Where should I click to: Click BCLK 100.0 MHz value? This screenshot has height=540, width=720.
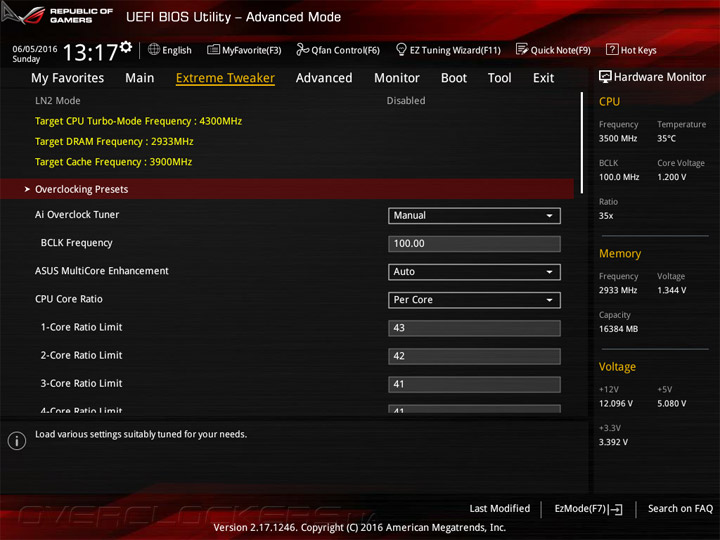[x=619, y=177]
